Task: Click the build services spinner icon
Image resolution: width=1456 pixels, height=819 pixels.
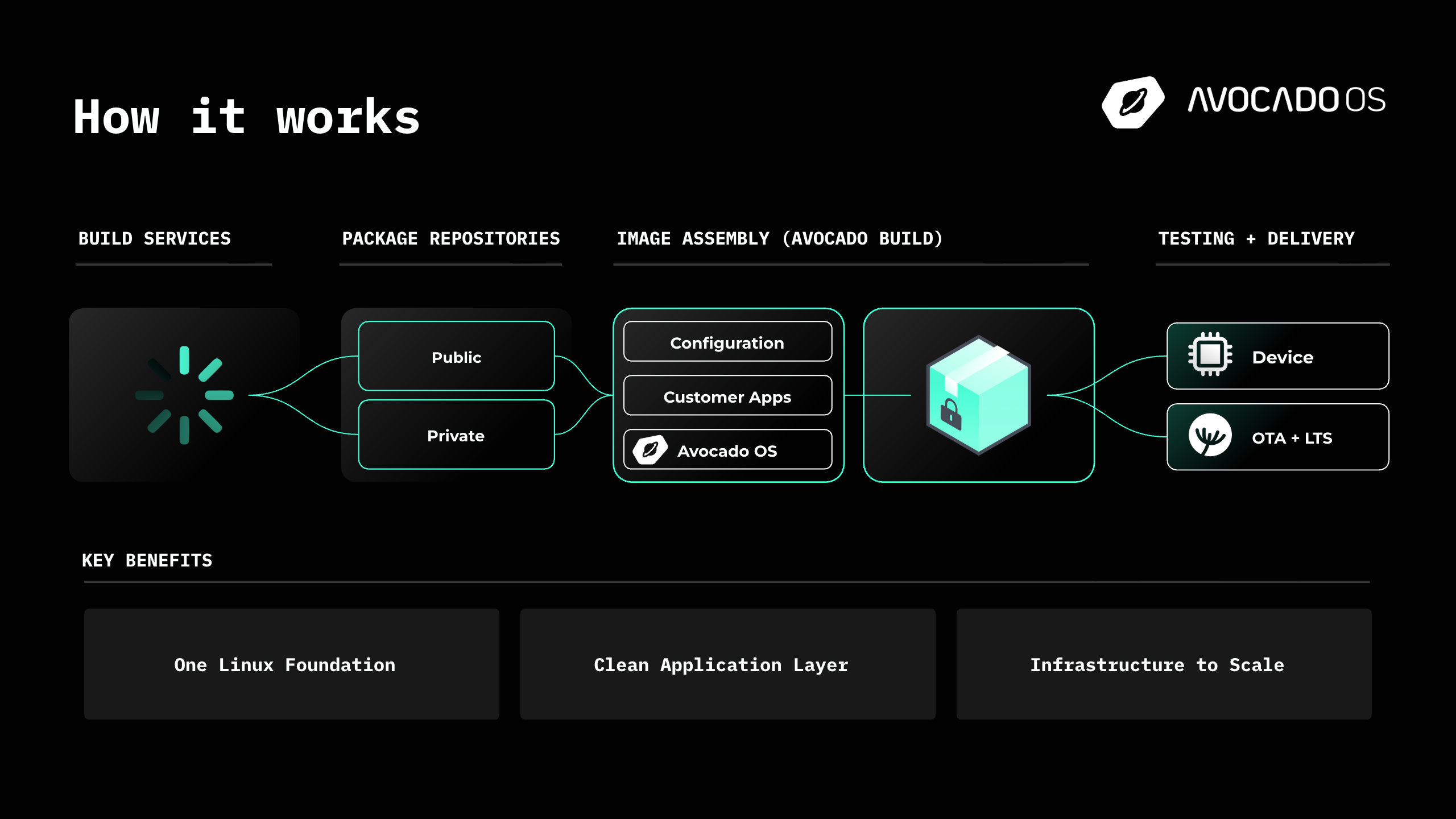Action: 184,395
